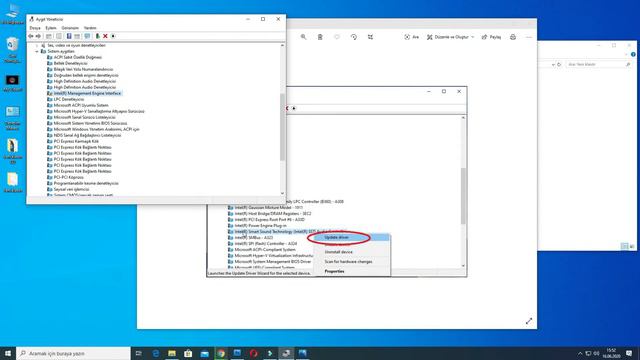Open Chrome from the taskbar

(221, 353)
